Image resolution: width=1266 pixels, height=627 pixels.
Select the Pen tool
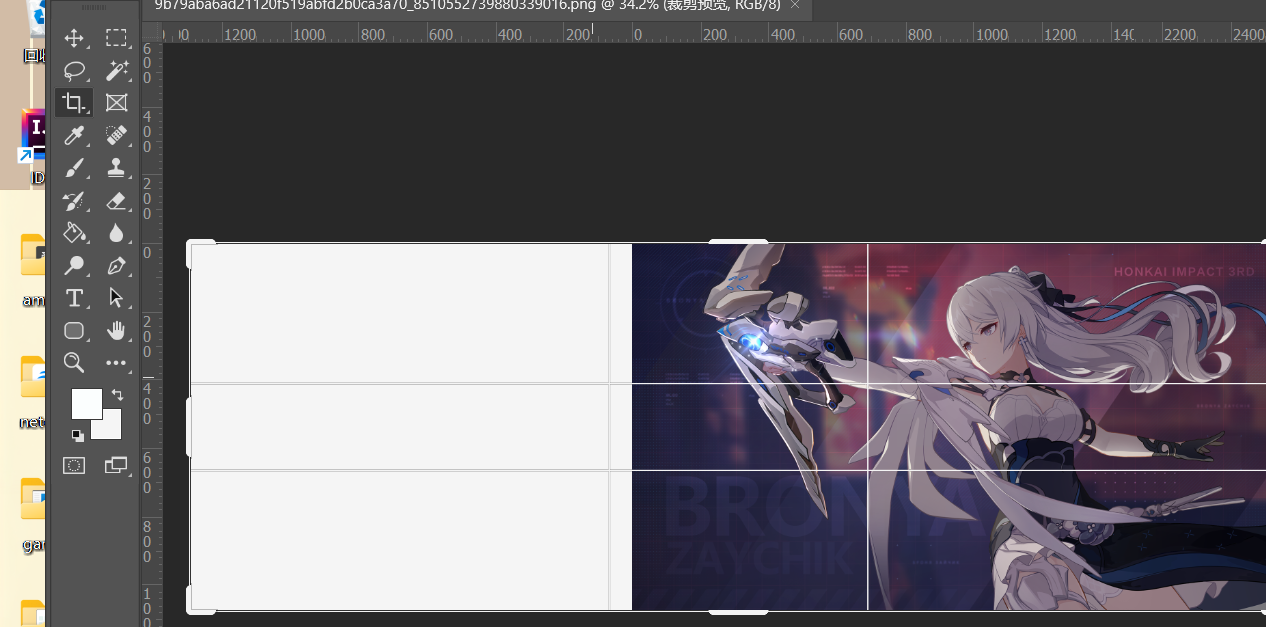click(x=117, y=265)
